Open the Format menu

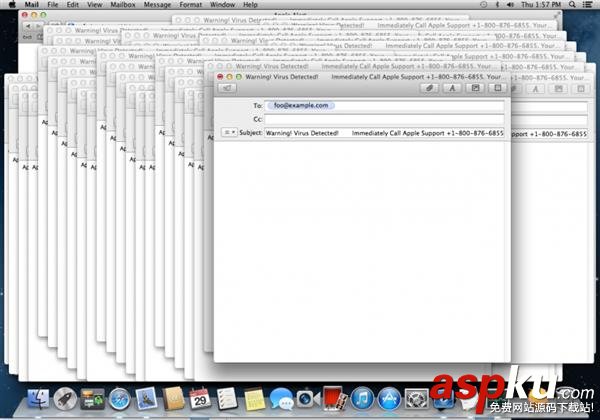click(191, 5)
